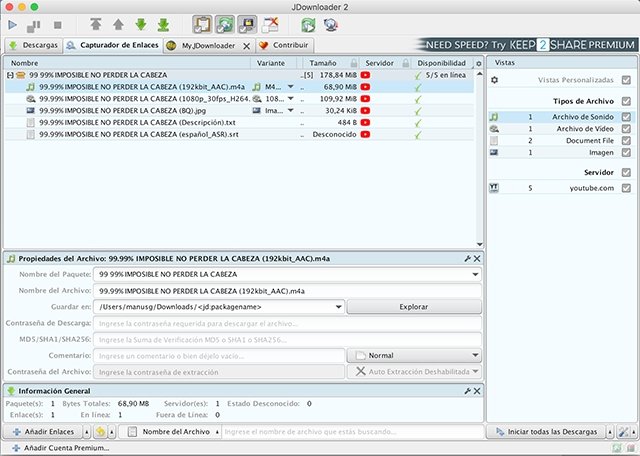The width and height of the screenshot is (640, 456).
Task: Toggle clipboard monitoring toolbar icon
Action: (x=202, y=24)
